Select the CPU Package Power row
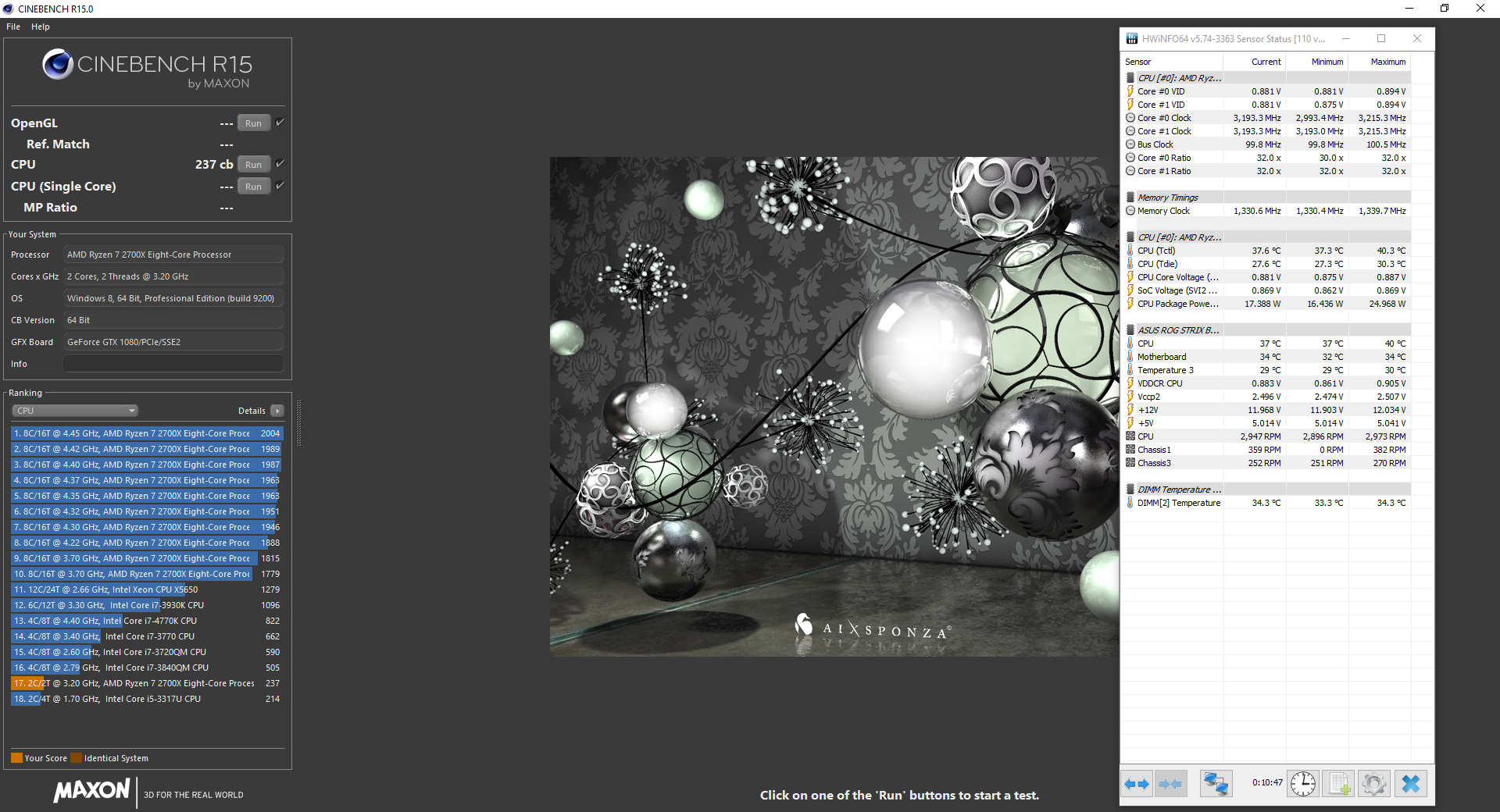Image resolution: width=1500 pixels, height=812 pixels. [x=1266, y=304]
